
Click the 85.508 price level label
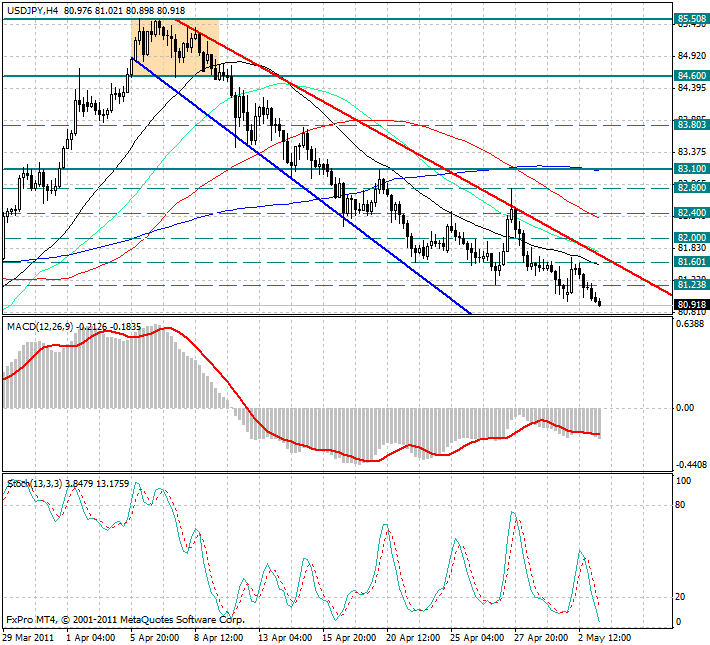click(x=691, y=19)
